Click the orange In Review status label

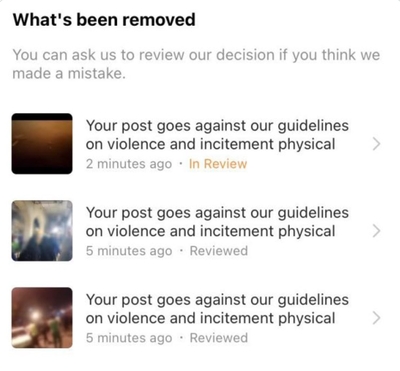click(218, 164)
